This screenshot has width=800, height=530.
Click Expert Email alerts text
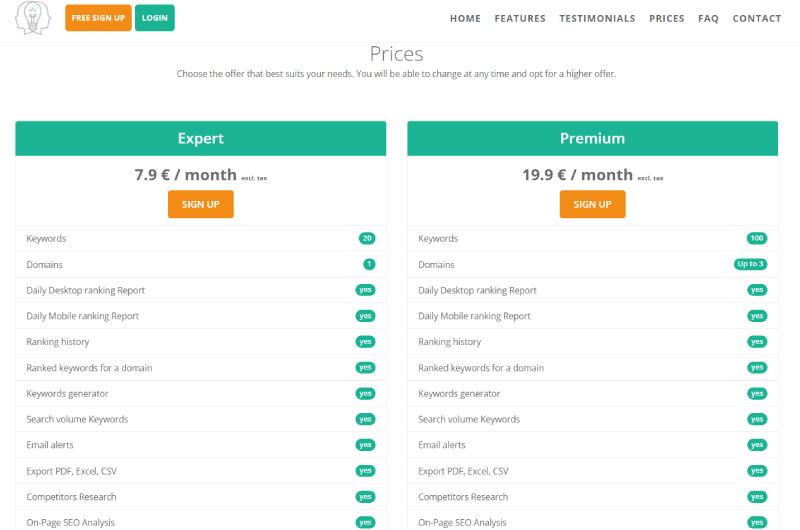[50, 445]
